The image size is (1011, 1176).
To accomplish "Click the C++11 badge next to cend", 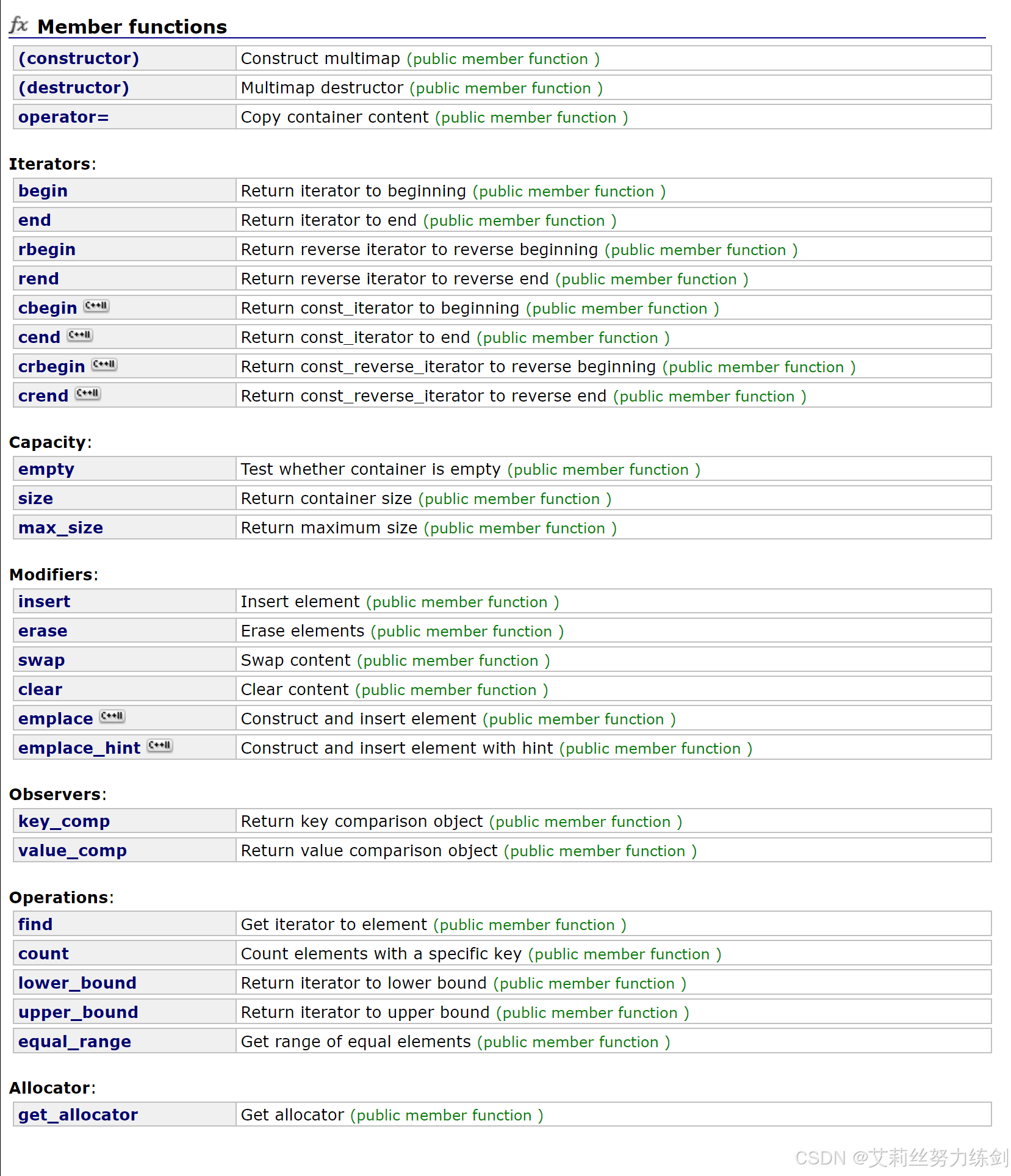I will click(x=80, y=335).
